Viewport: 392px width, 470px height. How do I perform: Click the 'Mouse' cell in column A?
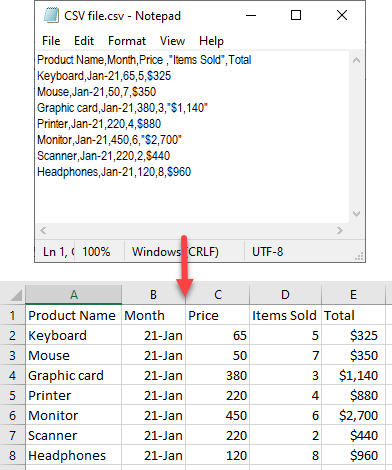[x=74, y=355]
